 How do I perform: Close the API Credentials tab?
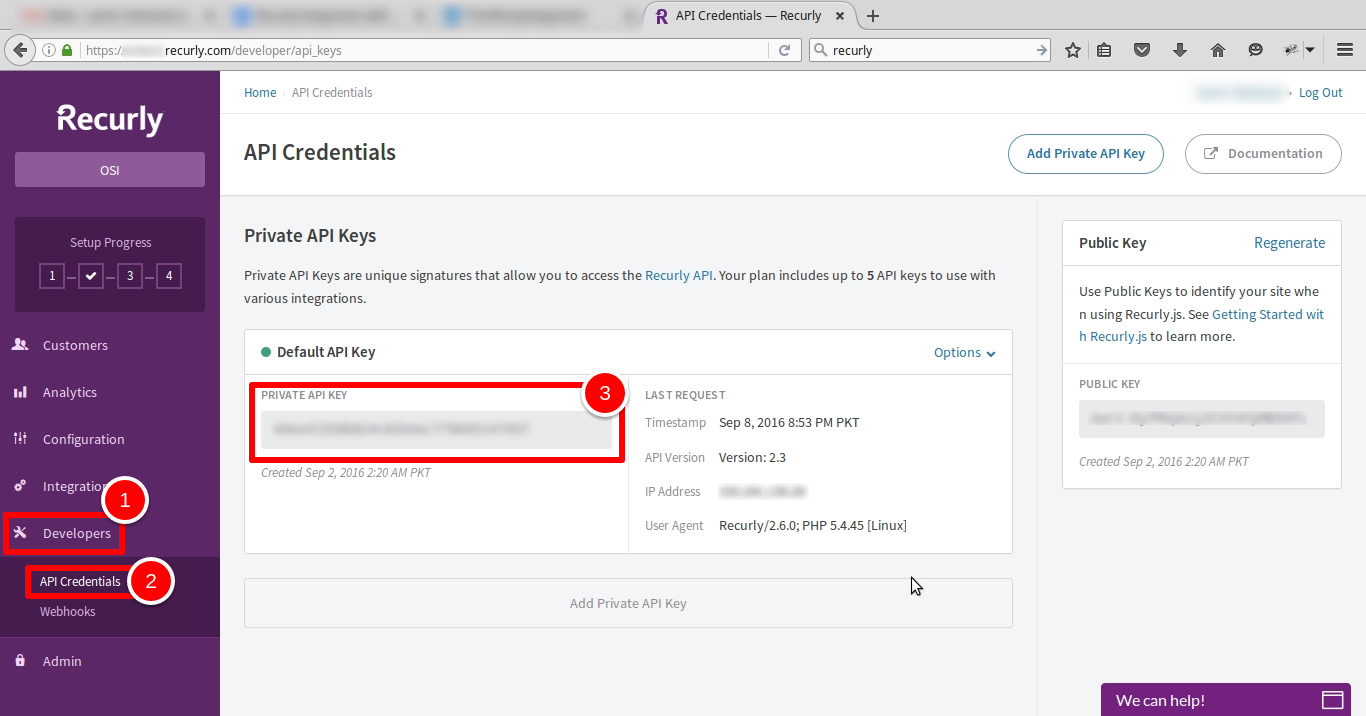pyautogui.click(x=840, y=16)
